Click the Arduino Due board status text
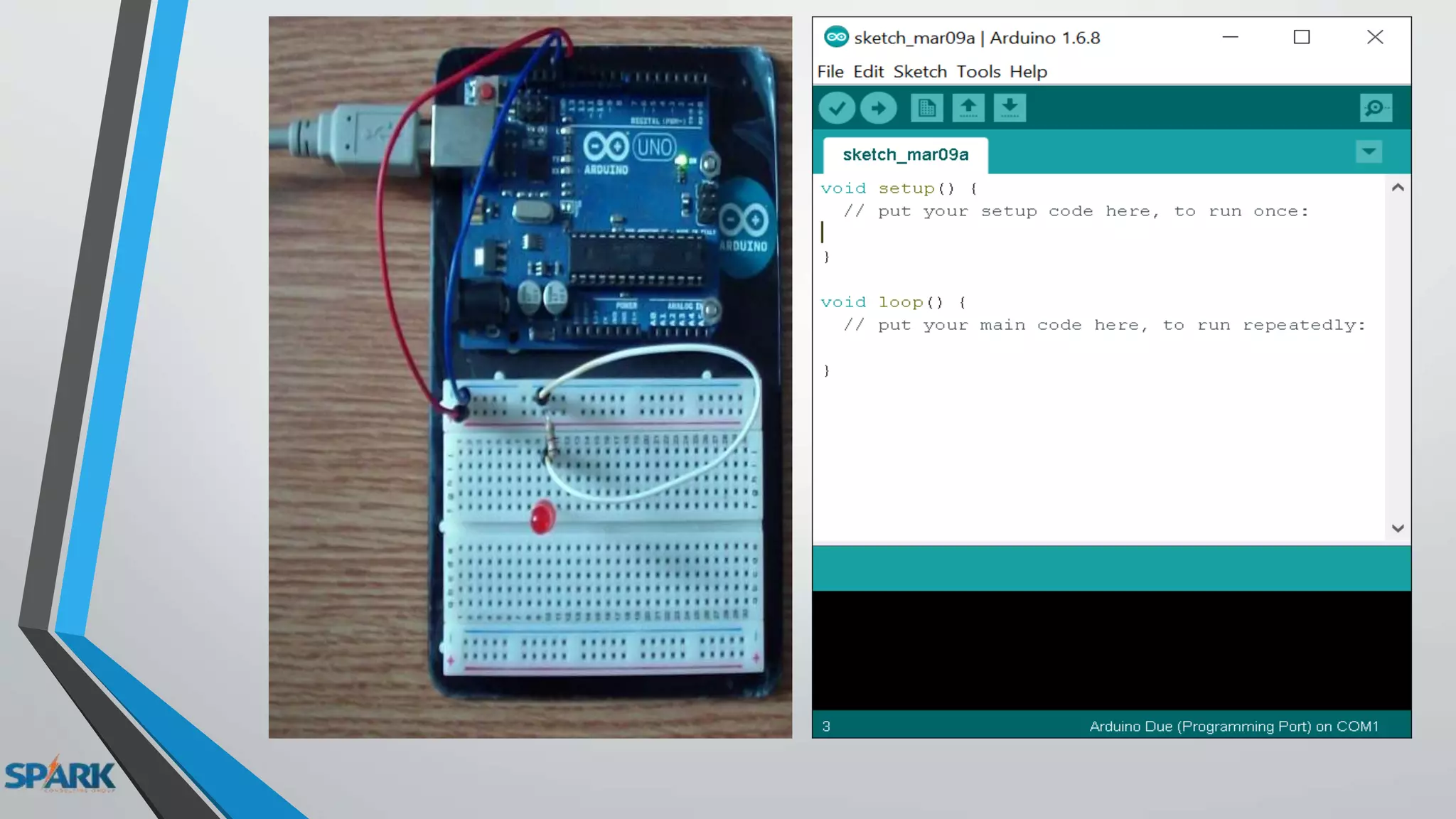Viewport: 1456px width, 819px height. click(1233, 727)
